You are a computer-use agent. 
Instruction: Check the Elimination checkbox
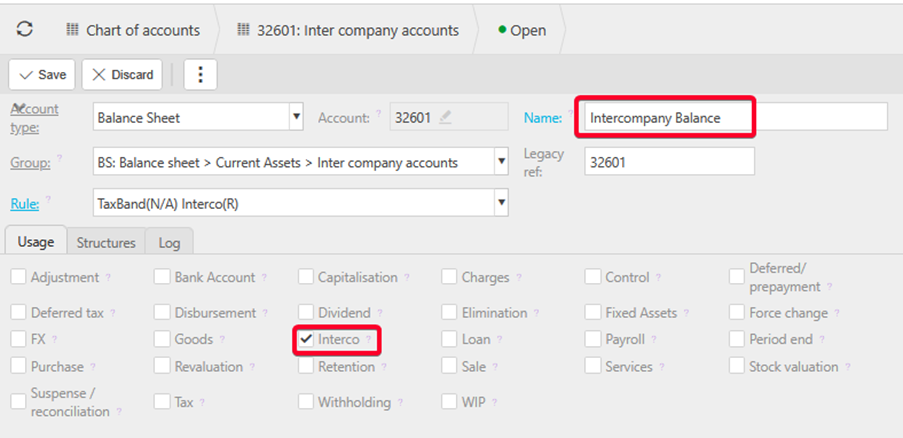tap(449, 313)
